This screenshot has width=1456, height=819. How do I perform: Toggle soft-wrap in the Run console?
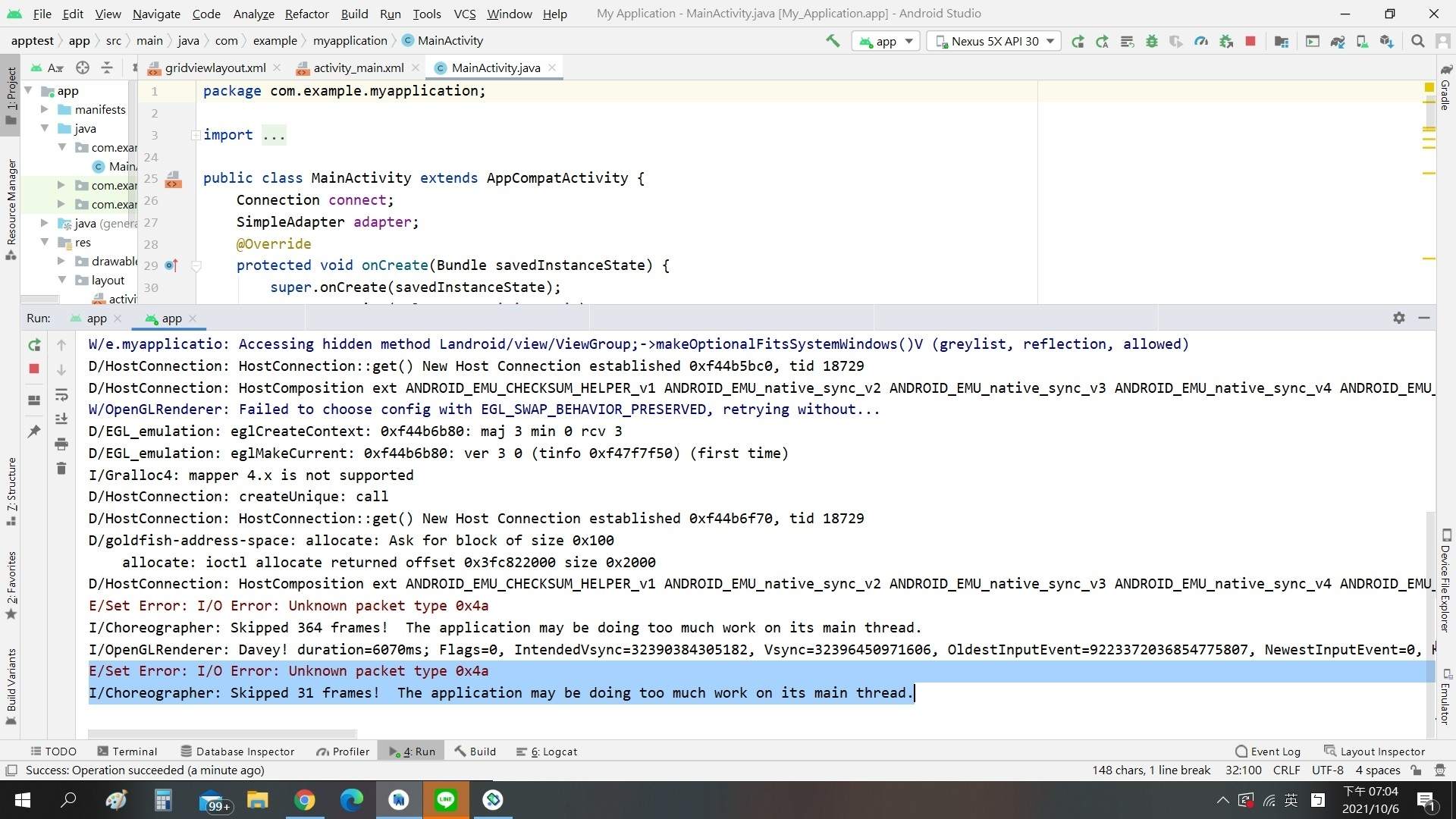tap(61, 395)
